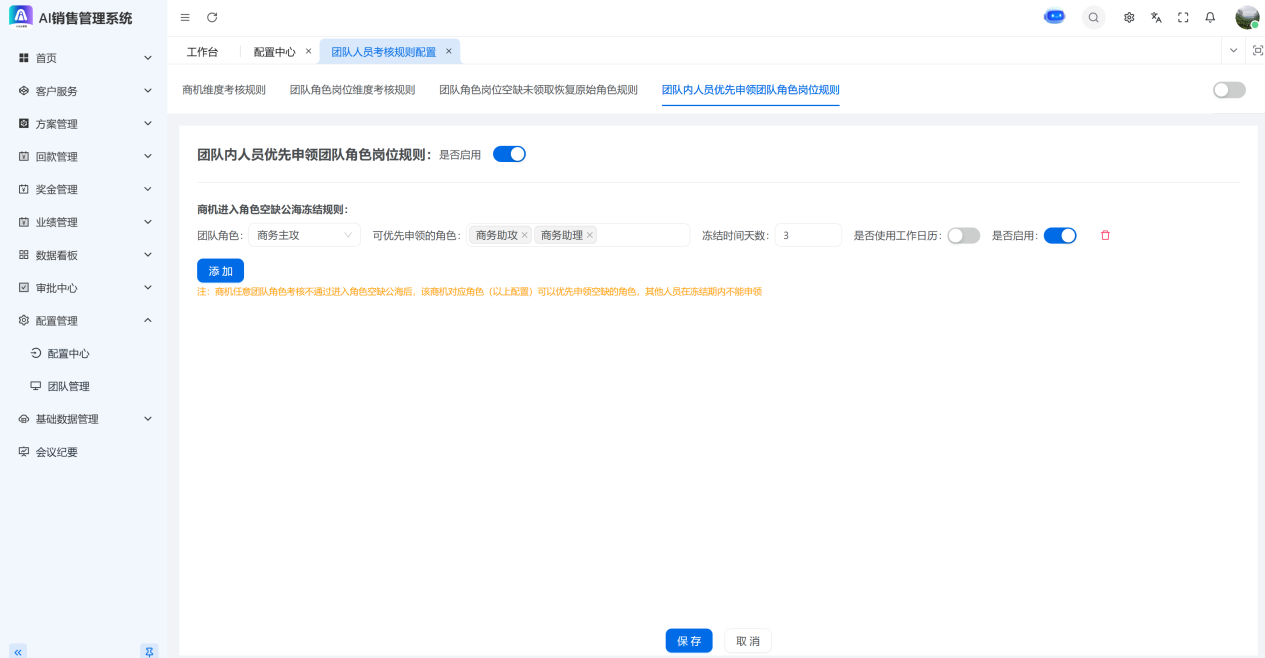Open the 团队角色 dropdown showing 商务主攻
Screen dimensions: 1265x658
(304, 236)
